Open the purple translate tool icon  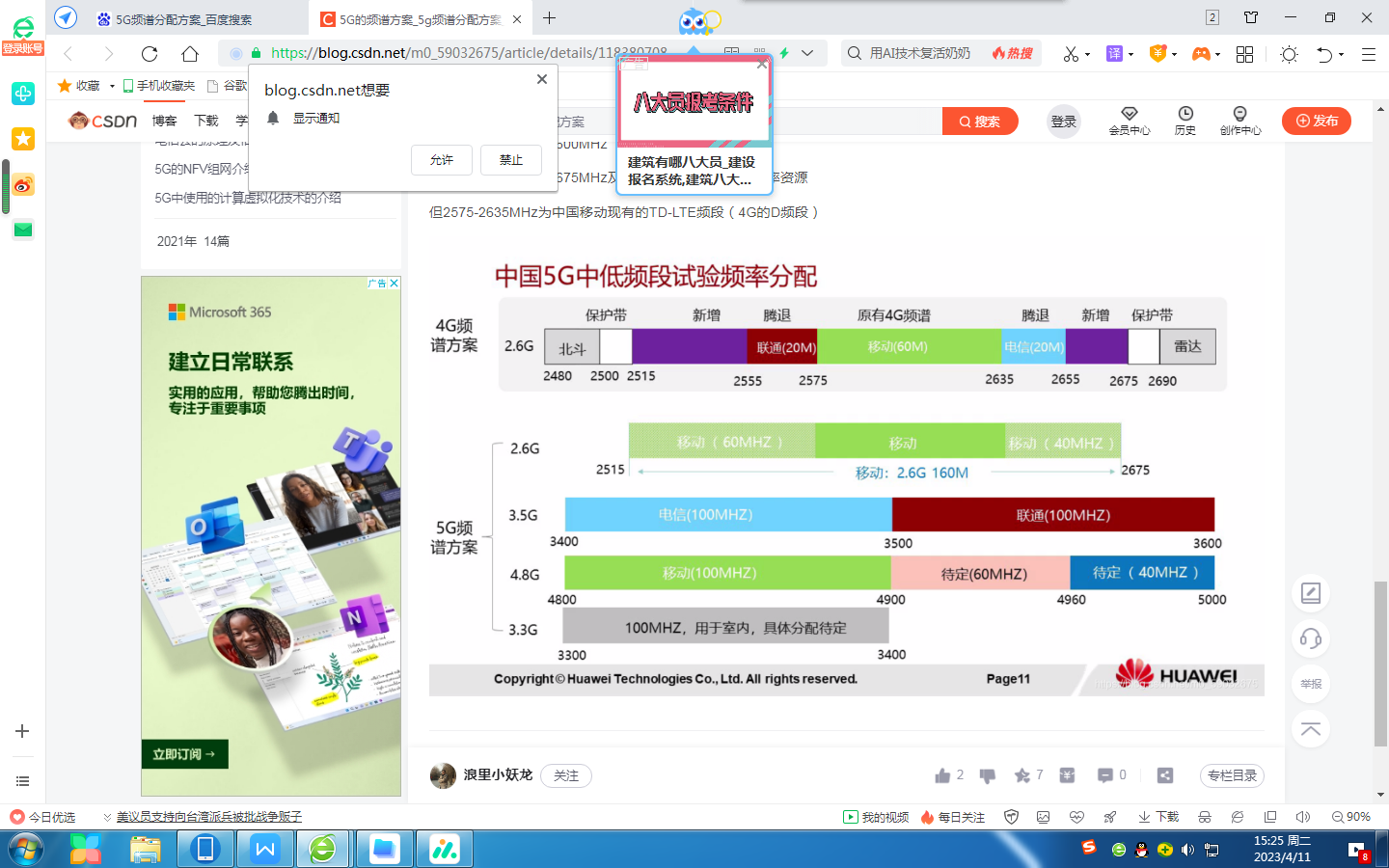1114,54
